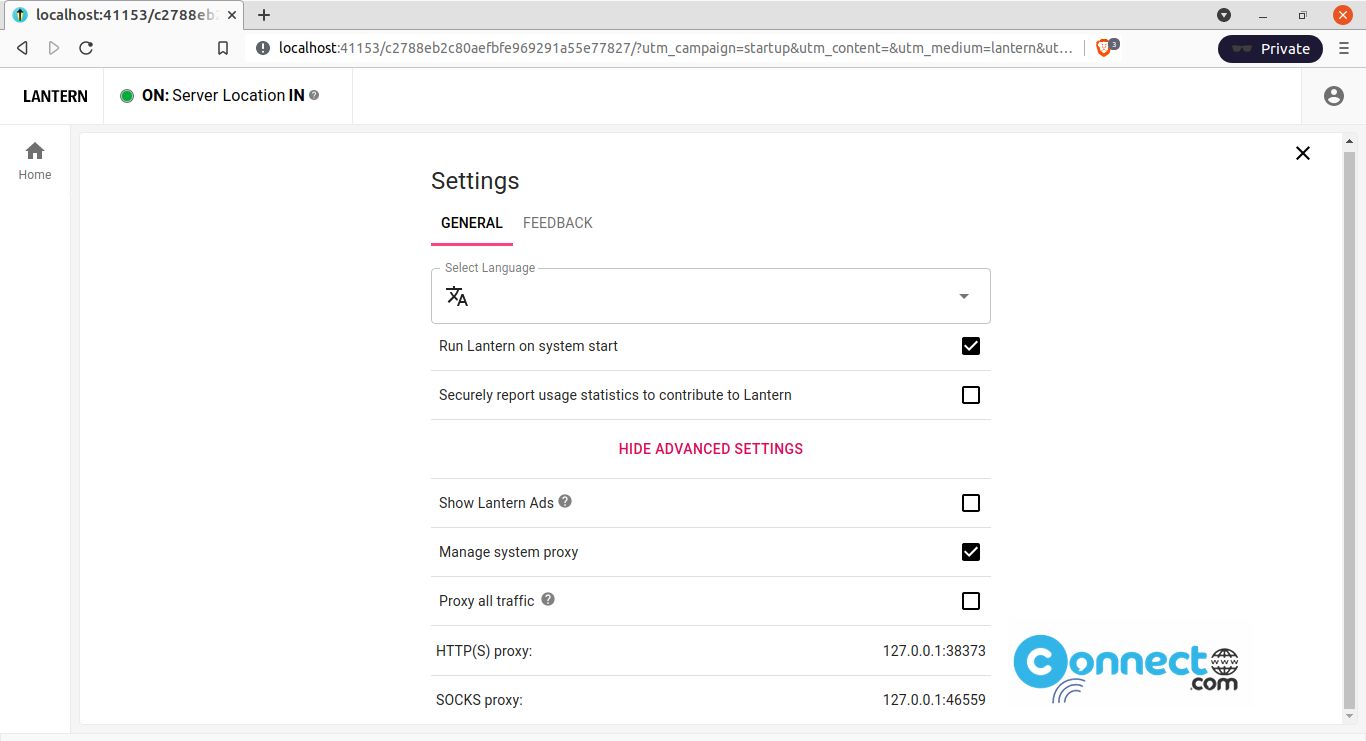The image size is (1366, 741).
Task: Click the HTTP(S) proxy address 127.0.0.1:38373
Action: click(934, 651)
